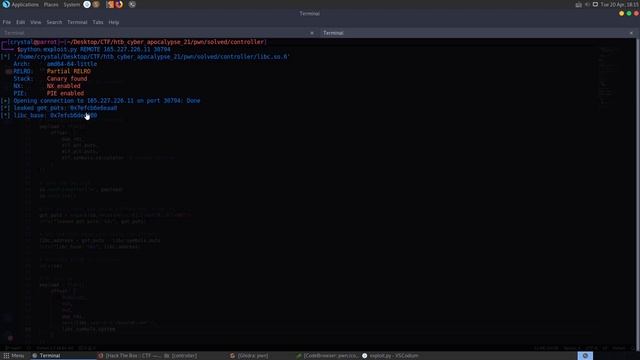Viewport: 640px width, 360px height.
Task: Open the Places menu in top panel
Action: tap(51, 4)
